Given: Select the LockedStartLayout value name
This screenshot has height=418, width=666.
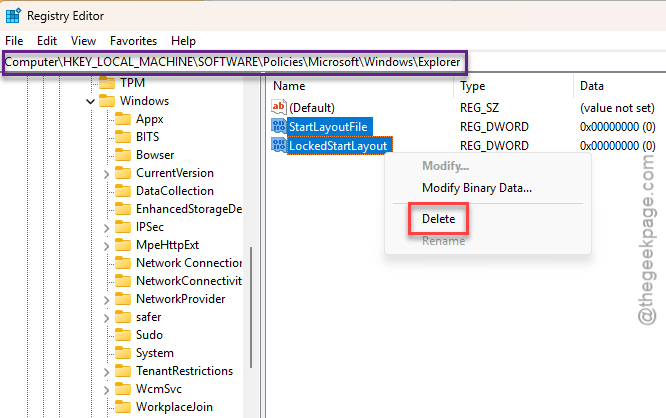Looking at the screenshot, I should 338,146.
